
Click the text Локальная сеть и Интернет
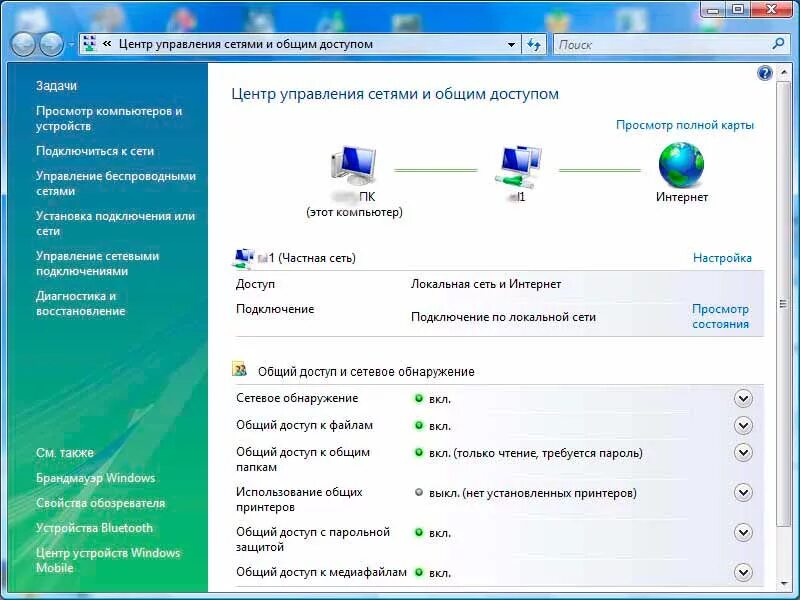(x=486, y=284)
